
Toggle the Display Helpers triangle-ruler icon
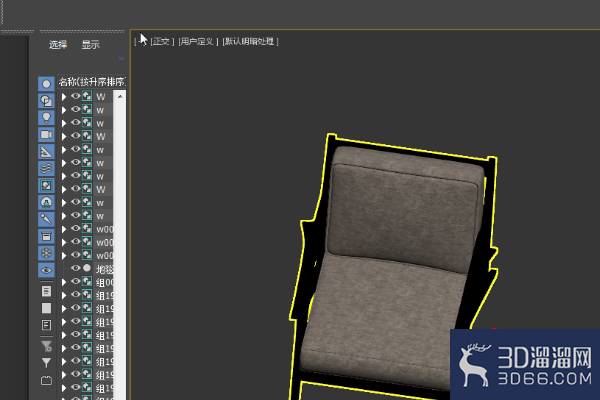pyautogui.click(x=46, y=152)
